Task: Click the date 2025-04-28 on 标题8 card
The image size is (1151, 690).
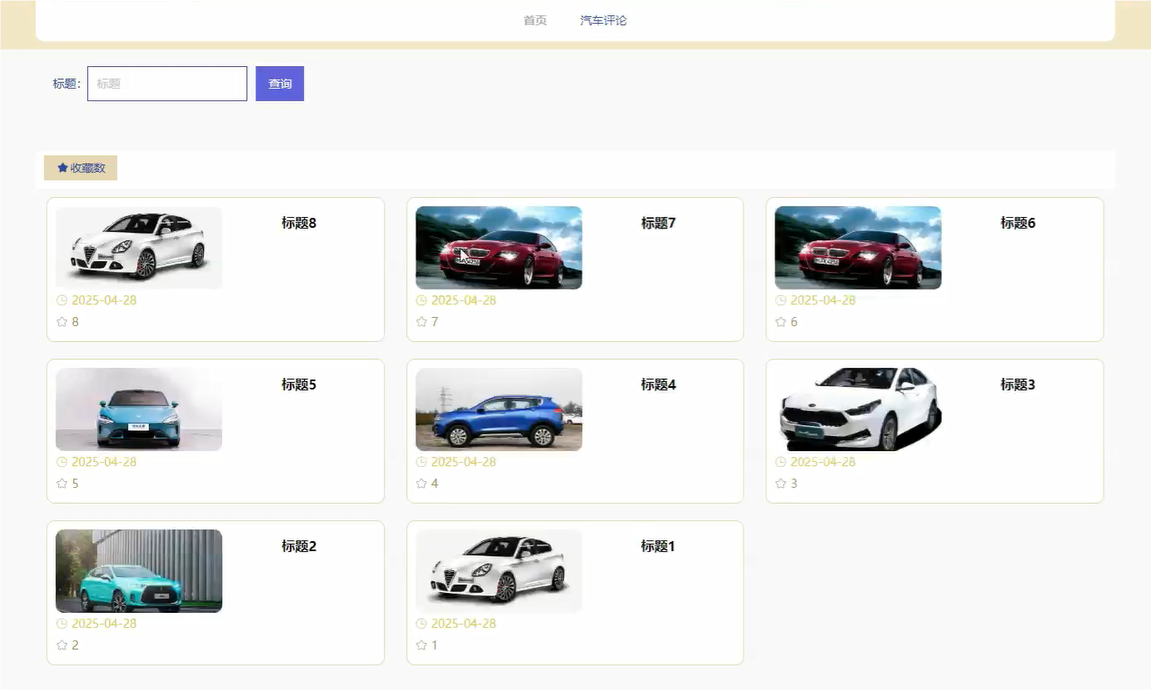Action: tap(104, 300)
